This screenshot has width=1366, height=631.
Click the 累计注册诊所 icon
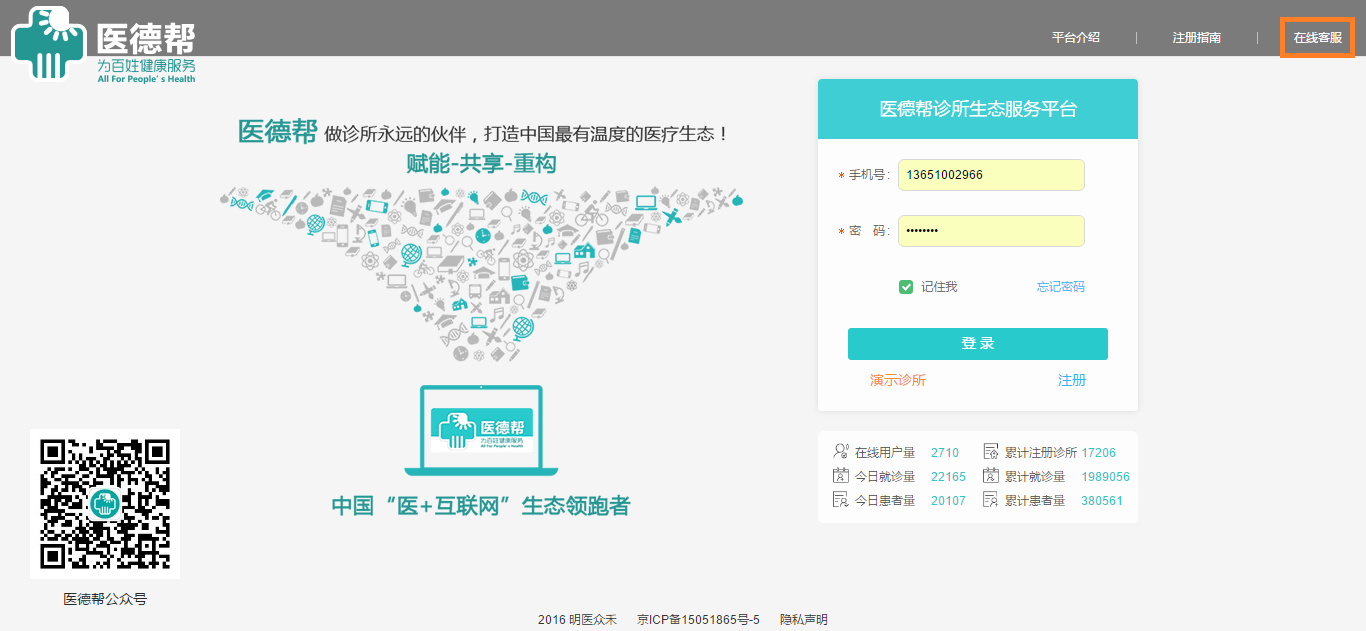click(991, 452)
